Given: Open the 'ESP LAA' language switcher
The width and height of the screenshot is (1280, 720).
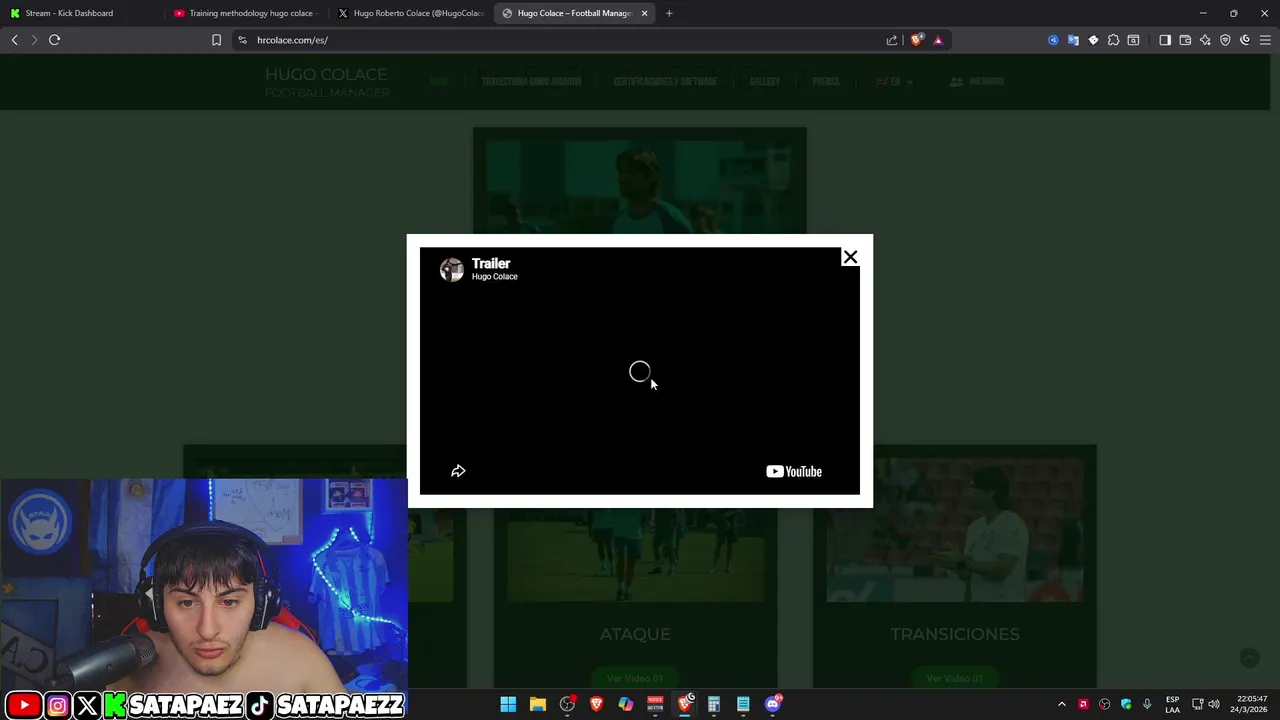Looking at the screenshot, I should (x=1172, y=704).
